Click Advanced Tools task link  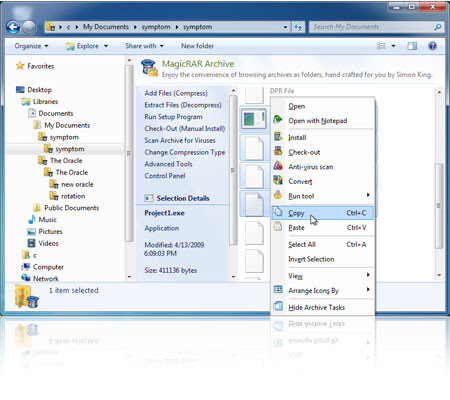168,164
